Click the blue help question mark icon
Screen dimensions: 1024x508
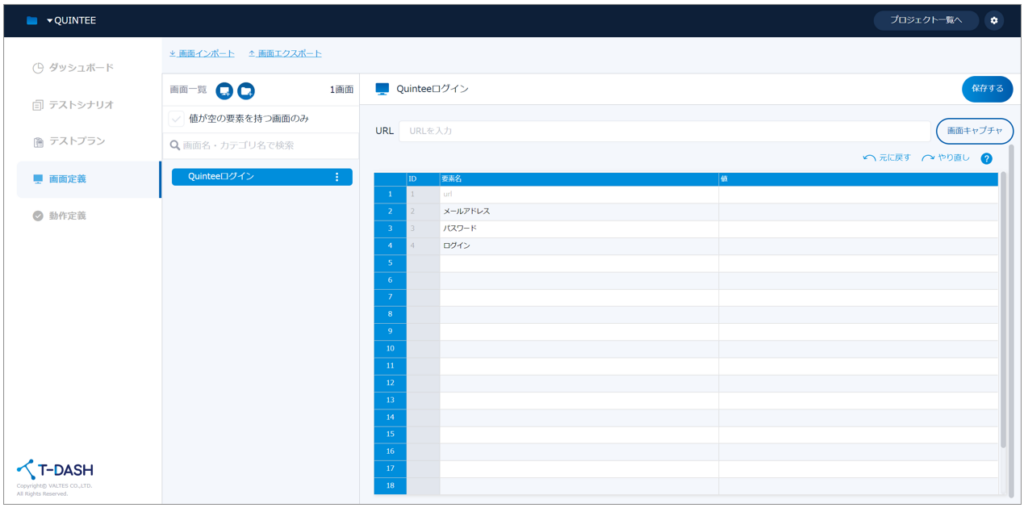pyautogui.click(x=986, y=159)
